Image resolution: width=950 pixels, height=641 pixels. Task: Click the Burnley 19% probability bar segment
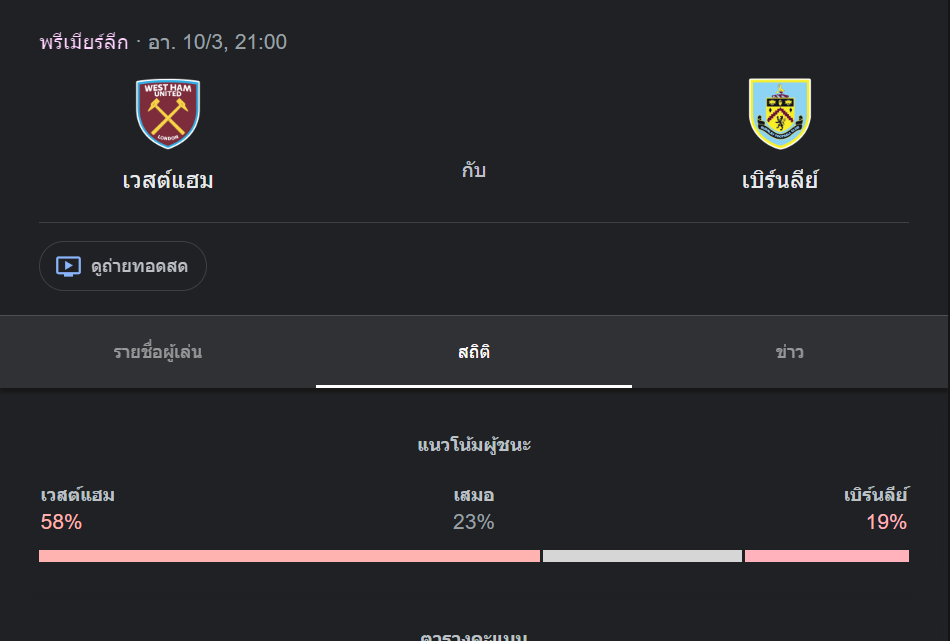(x=826, y=556)
